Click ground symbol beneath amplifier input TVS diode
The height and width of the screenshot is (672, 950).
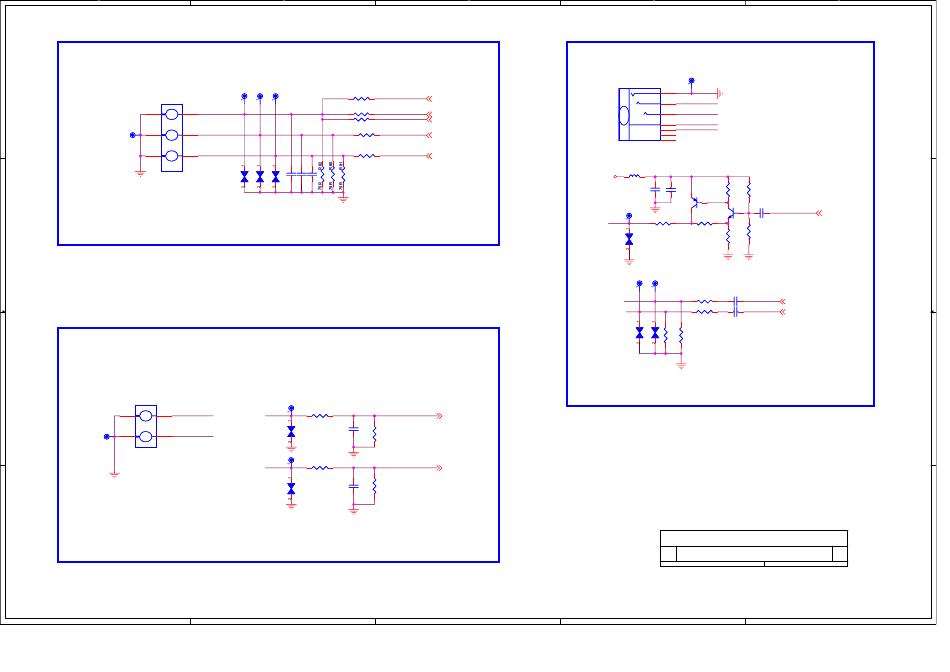[x=629, y=262]
